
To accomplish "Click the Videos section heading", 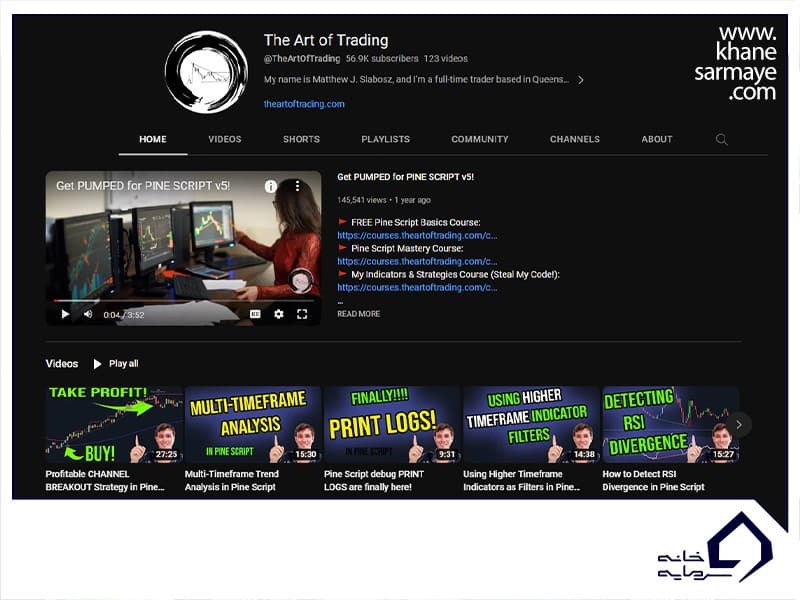I will [x=62, y=364].
